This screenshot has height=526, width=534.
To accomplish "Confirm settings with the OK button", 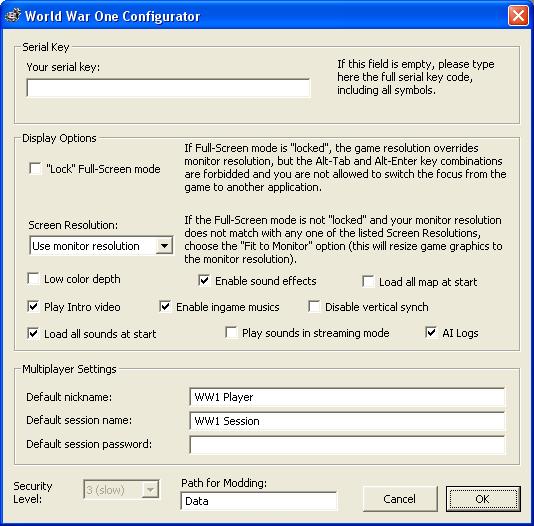I will [483, 499].
